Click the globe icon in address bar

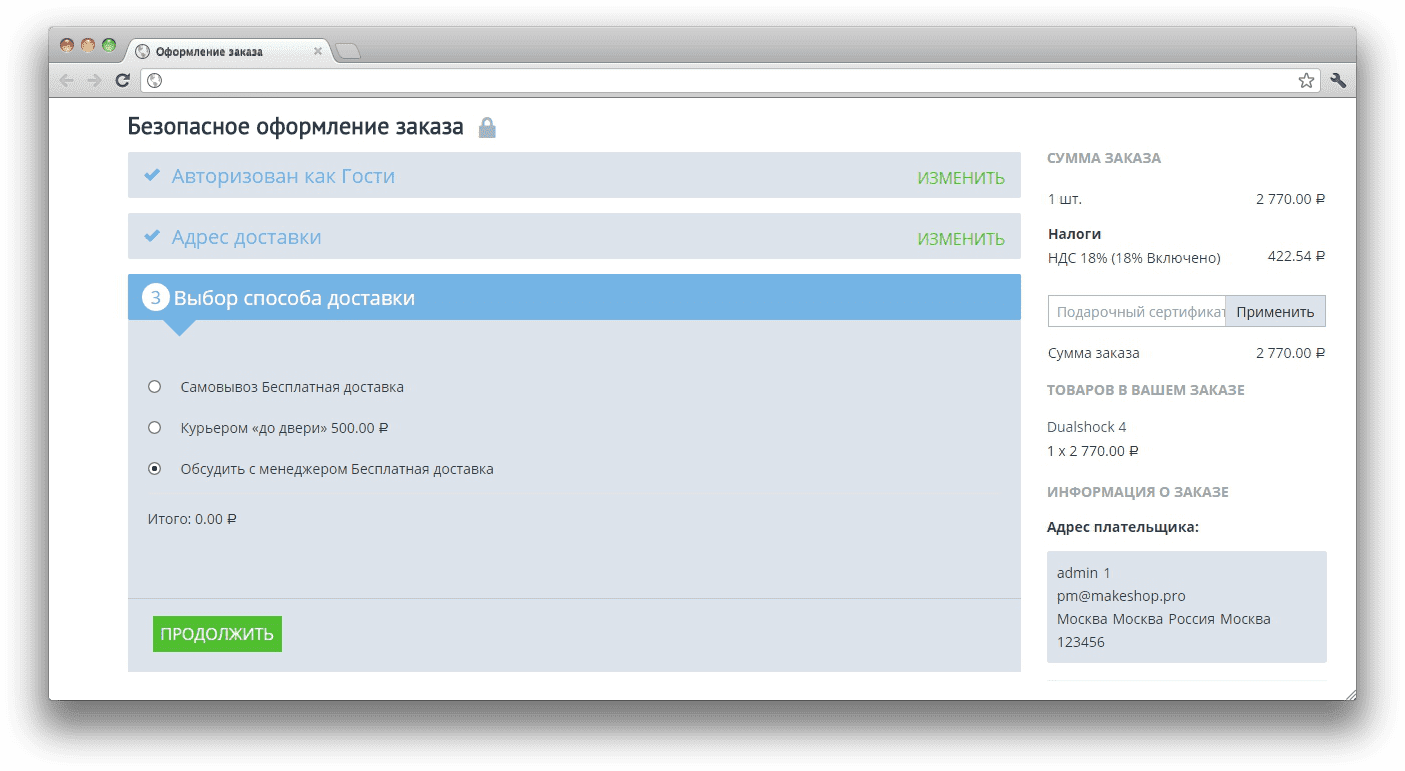coord(155,81)
